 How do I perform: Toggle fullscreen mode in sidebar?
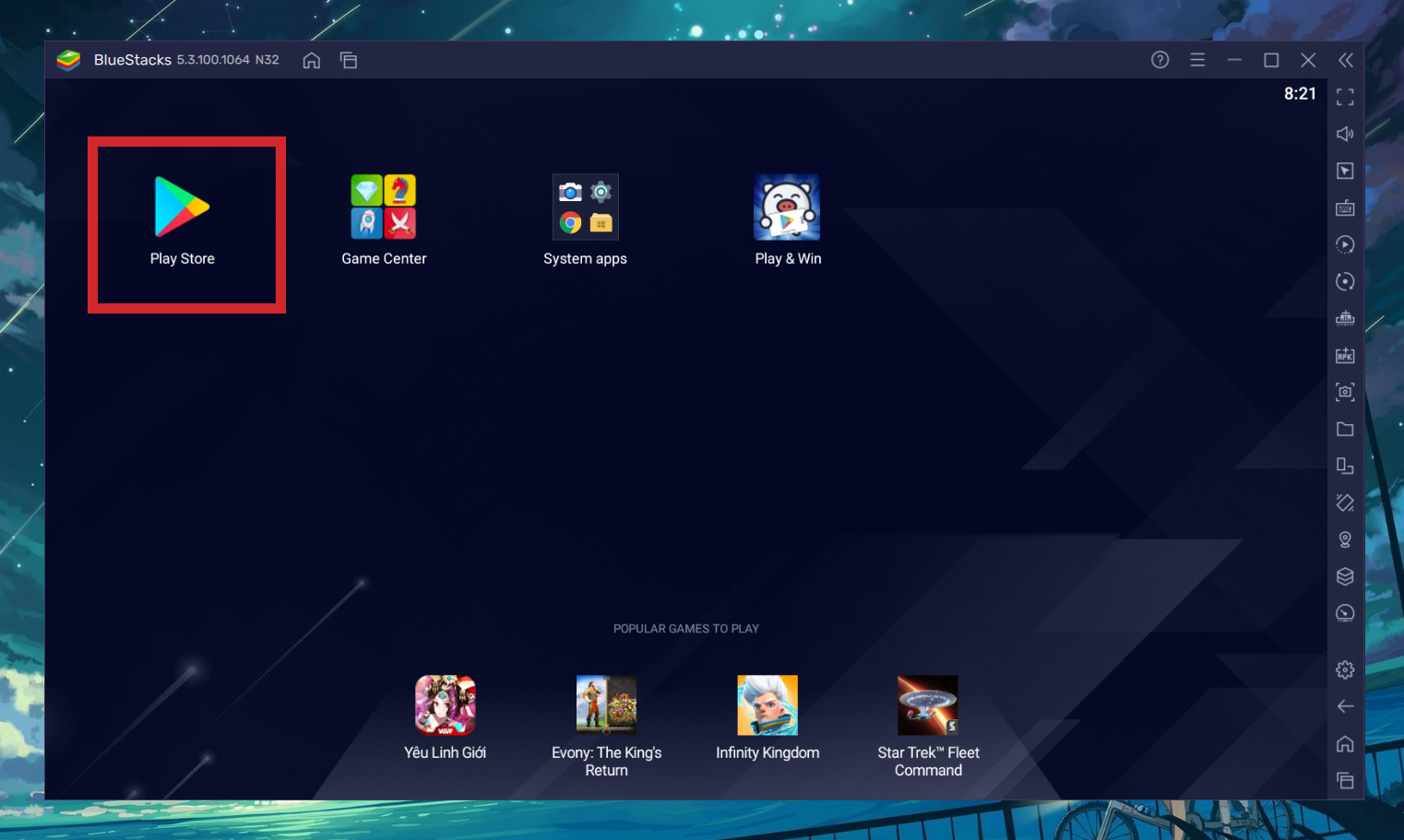tap(1345, 97)
